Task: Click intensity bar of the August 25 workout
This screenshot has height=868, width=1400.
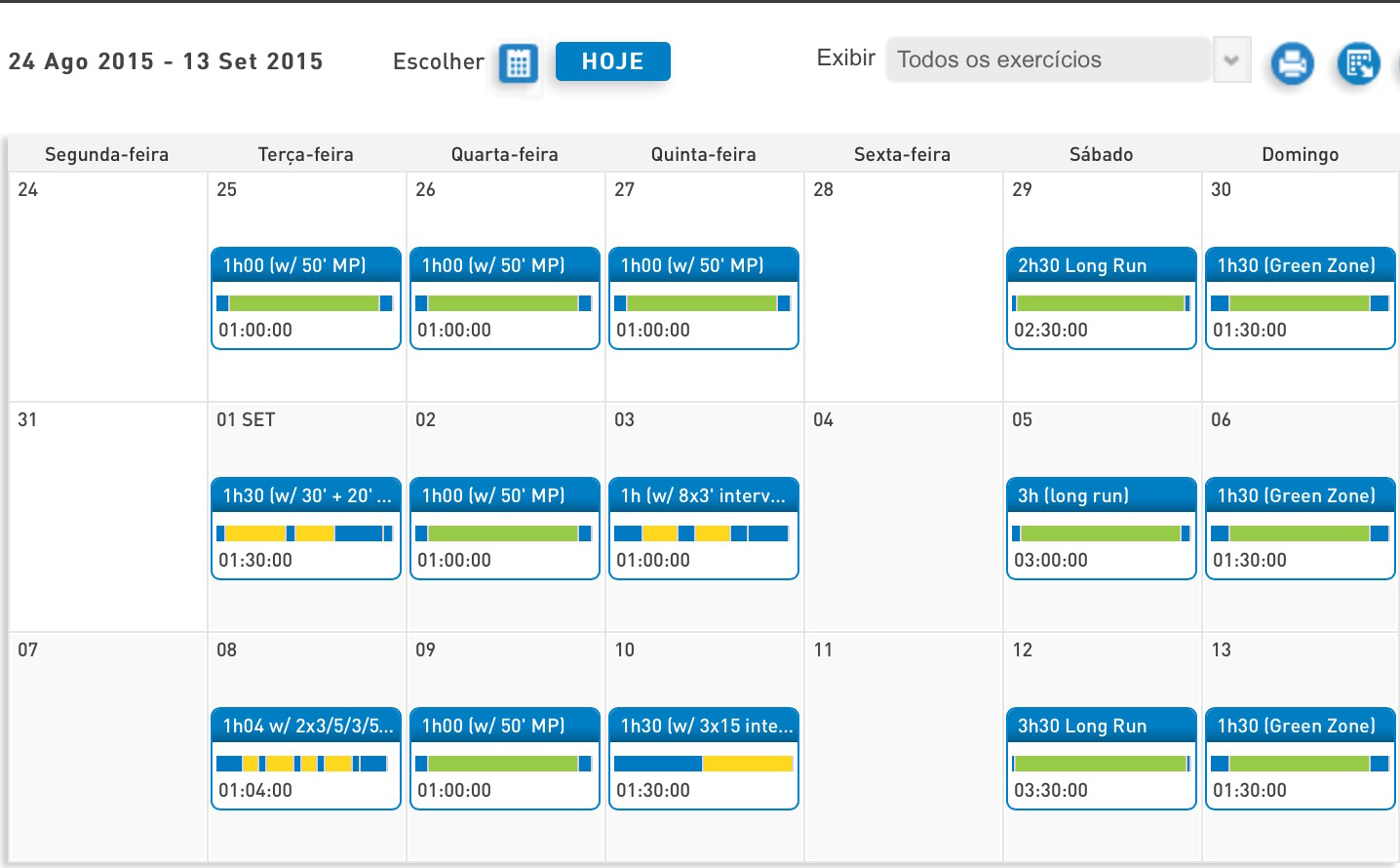Action: click(304, 303)
